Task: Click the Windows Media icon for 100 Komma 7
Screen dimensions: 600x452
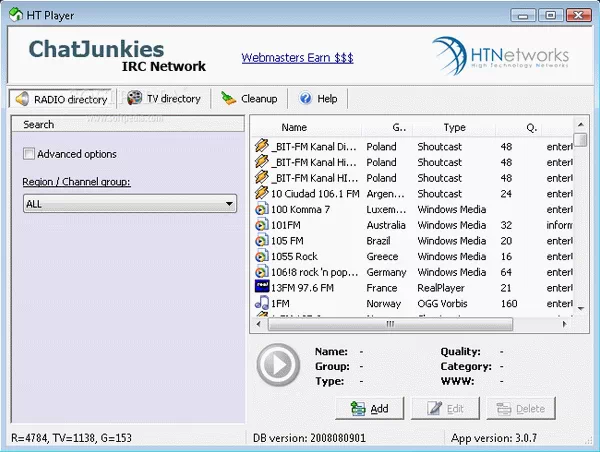Action: 262,209
